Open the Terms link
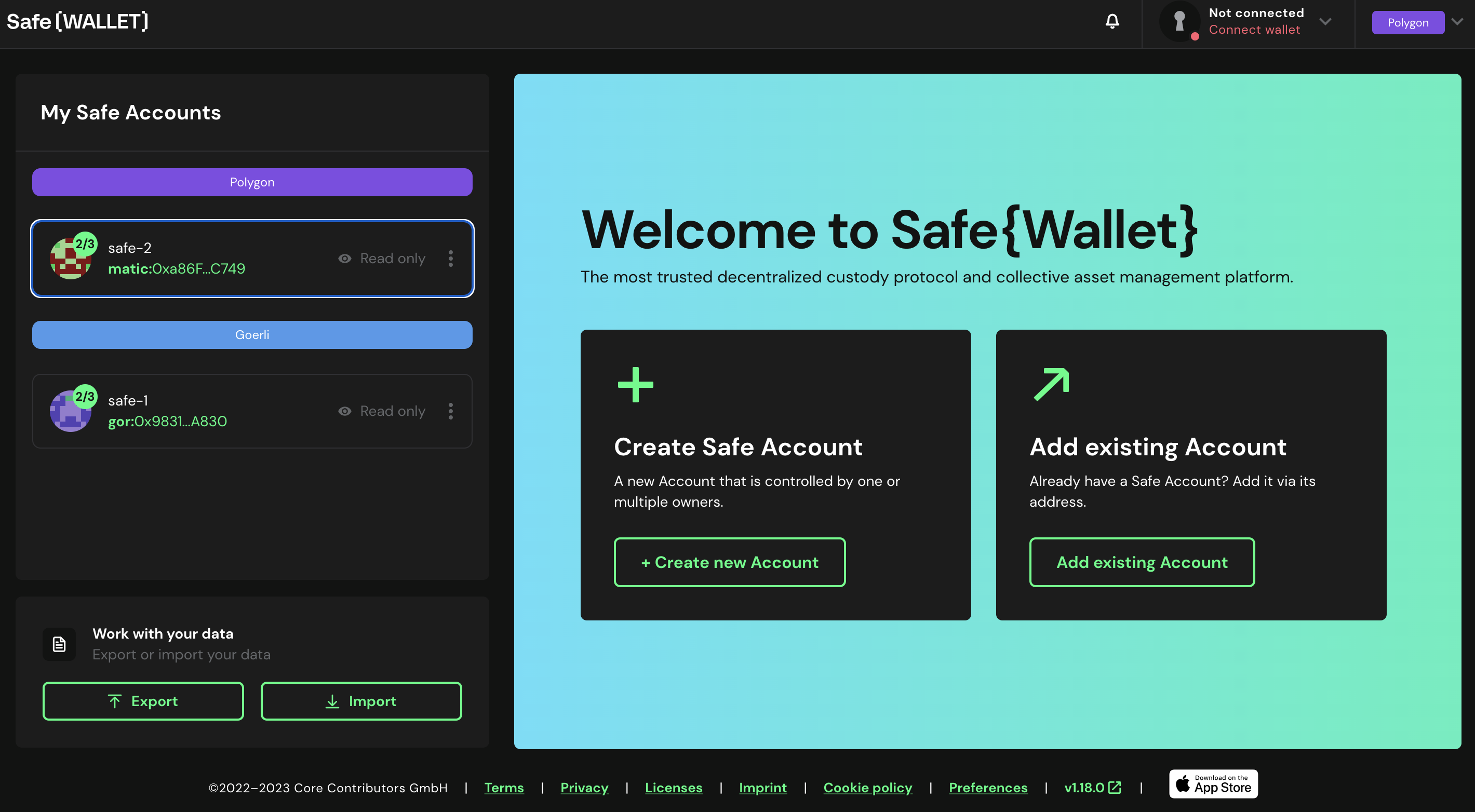 tap(504, 788)
